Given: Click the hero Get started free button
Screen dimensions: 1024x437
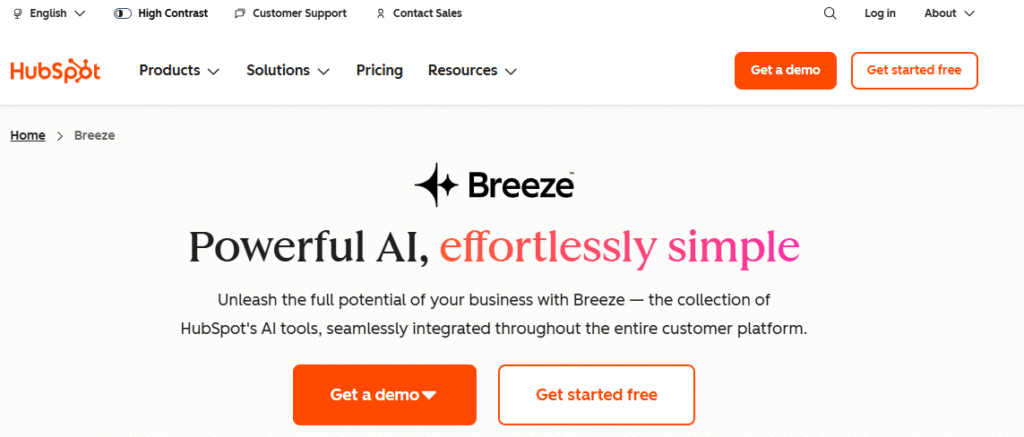Looking at the screenshot, I should (596, 395).
